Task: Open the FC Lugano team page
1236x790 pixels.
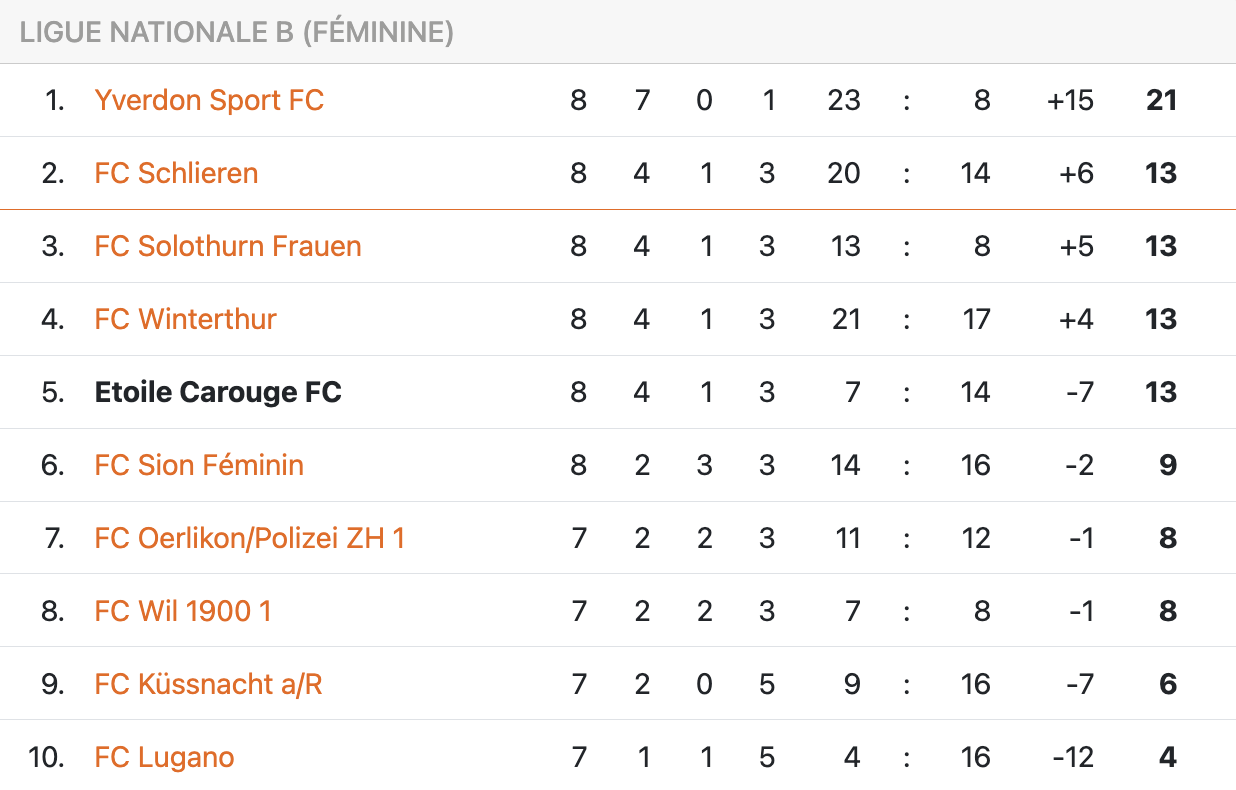Action: [x=164, y=757]
